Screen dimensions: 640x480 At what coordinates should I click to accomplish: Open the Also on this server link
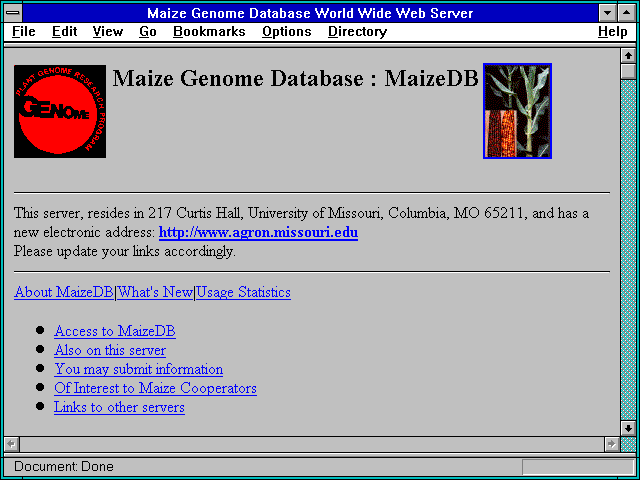(x=110, y=350)
